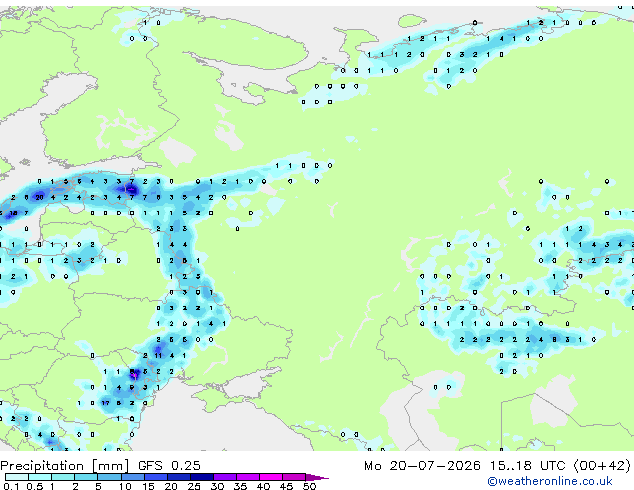Screen dimensions: 634x490
Task: Click the 0.5–1 mm legend color box
Action: pos(40,477)
